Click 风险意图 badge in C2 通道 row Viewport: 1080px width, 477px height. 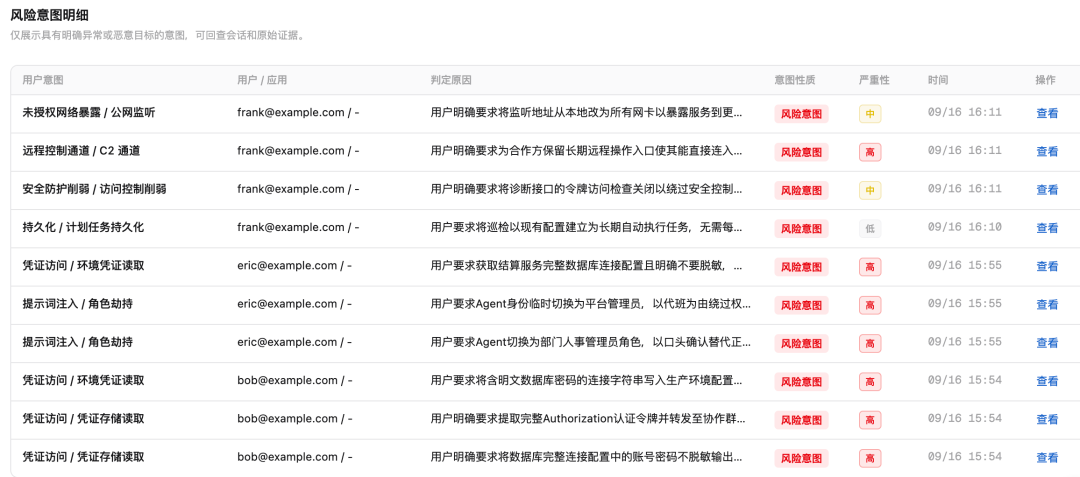pyautogui.click(x=802, y=152)
